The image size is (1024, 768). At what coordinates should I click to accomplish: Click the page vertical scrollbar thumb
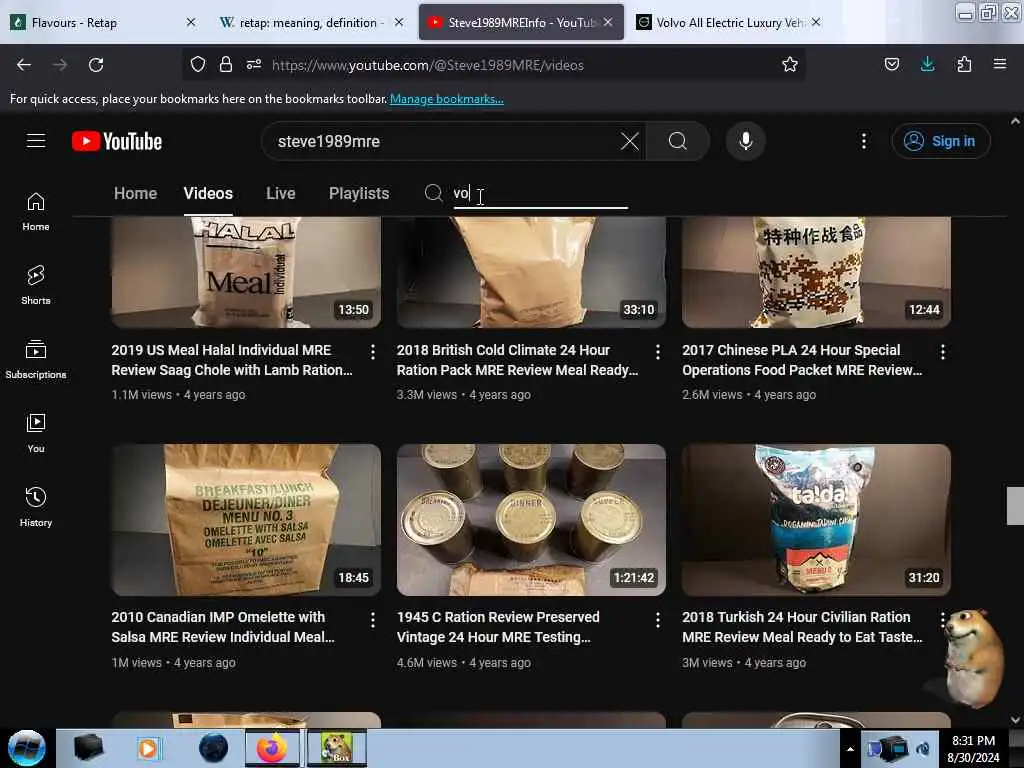1015,505
